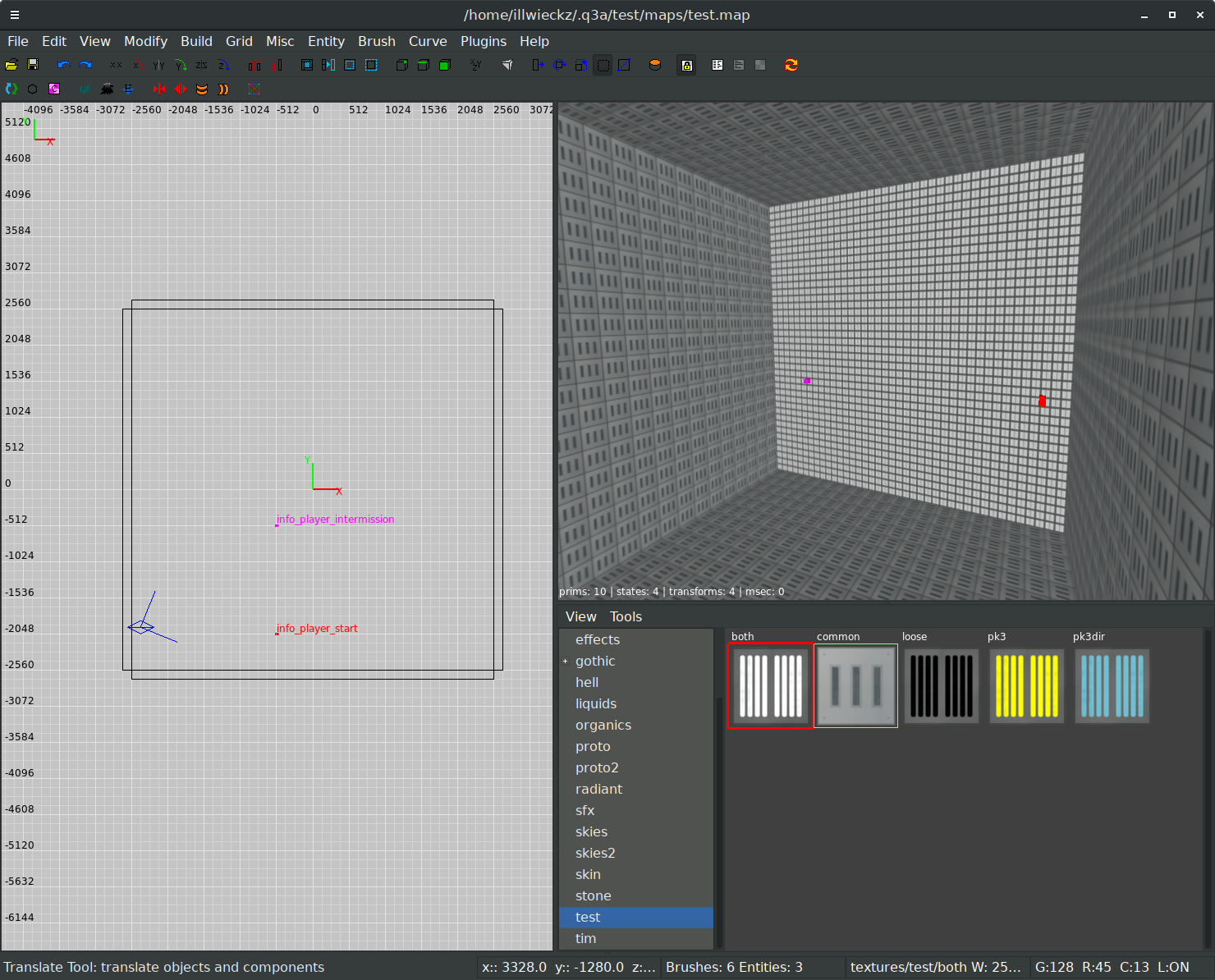Open the Plugins menu
The width and height of the screenshot is (1215, 980).
pyautogui.click(x=483, y=41)
